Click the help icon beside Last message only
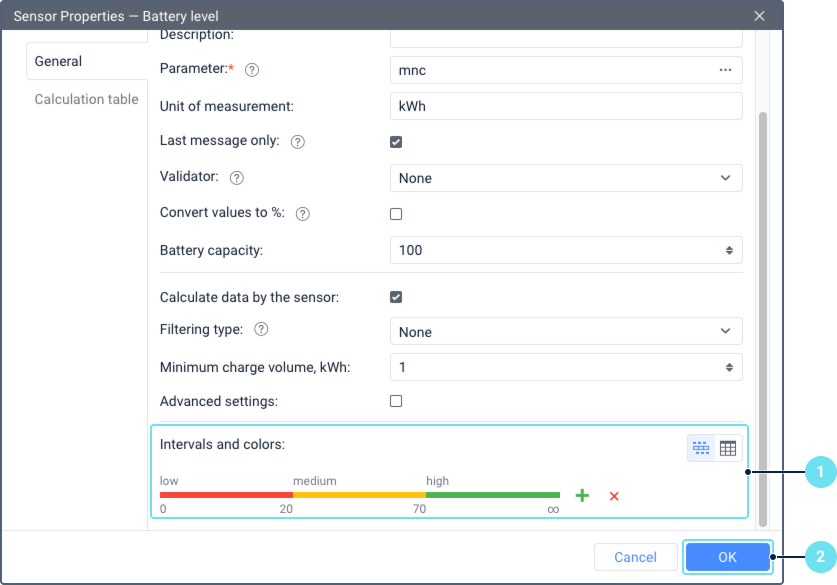Screen dimensions: 837x585 298,141
